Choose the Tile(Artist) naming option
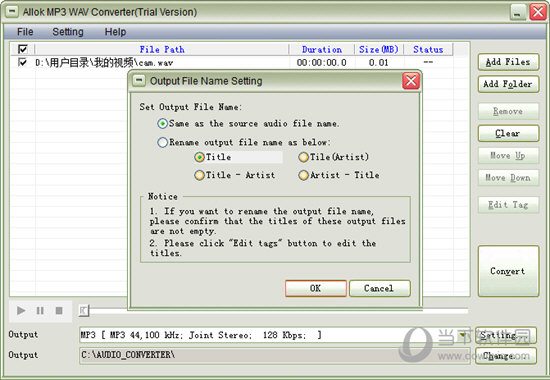 [334, 157]
